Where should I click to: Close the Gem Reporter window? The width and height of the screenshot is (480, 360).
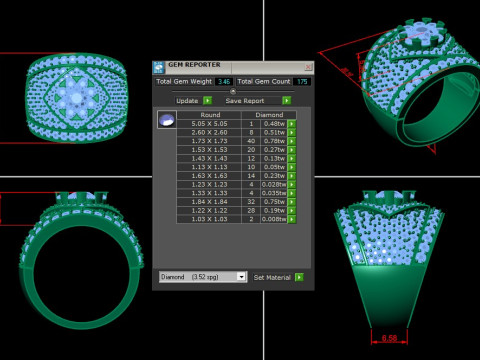point(308,67)
